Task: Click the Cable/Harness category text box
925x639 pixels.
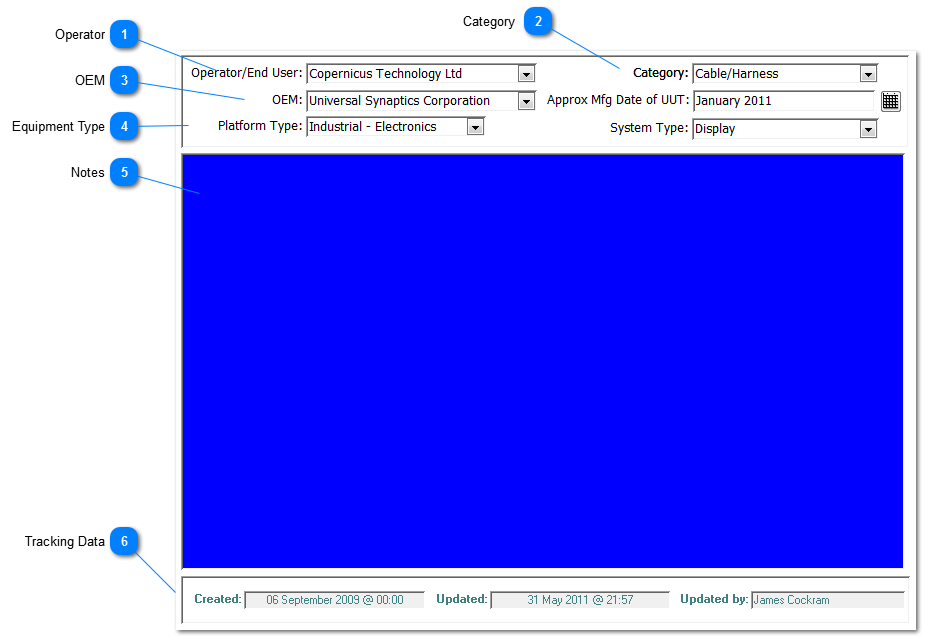Action: tap(775, 74)
